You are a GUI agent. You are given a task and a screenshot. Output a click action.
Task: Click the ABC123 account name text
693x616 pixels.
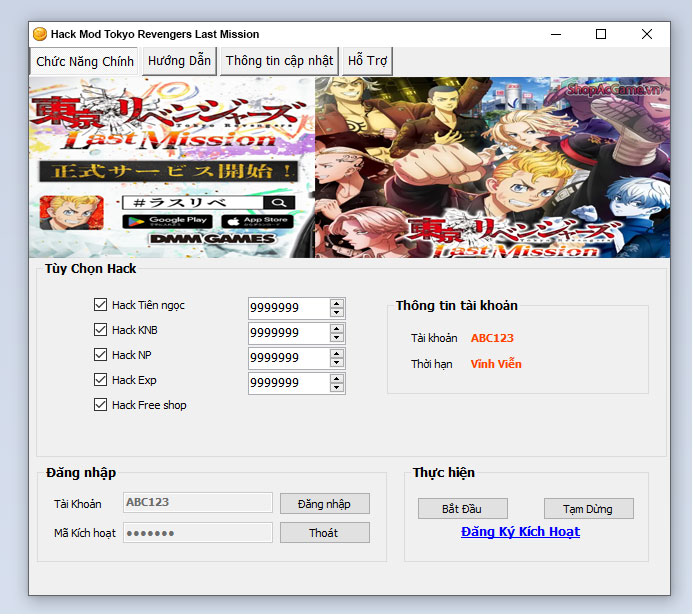pos(492,338)
